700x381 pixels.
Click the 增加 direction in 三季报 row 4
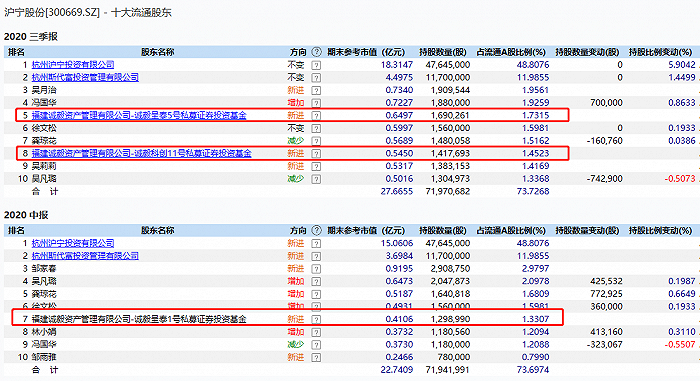[296, 103]
